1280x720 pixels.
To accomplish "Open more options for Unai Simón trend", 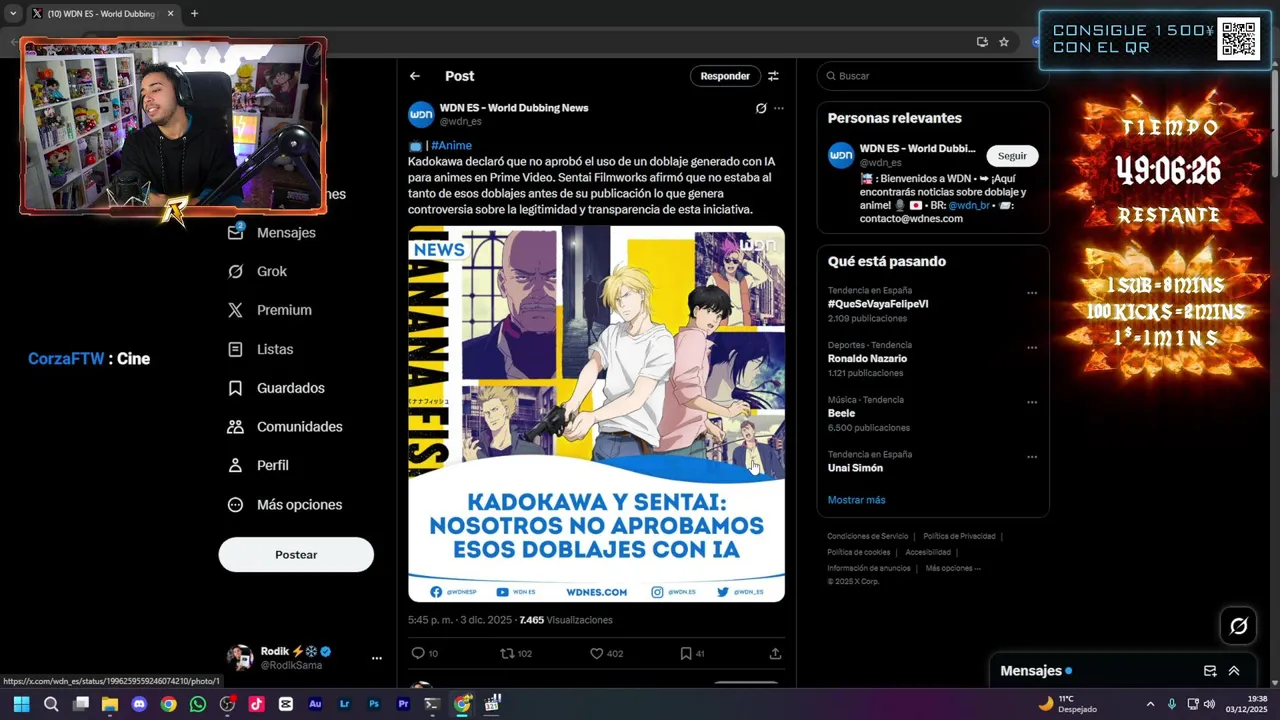I will pos(1032,457).
